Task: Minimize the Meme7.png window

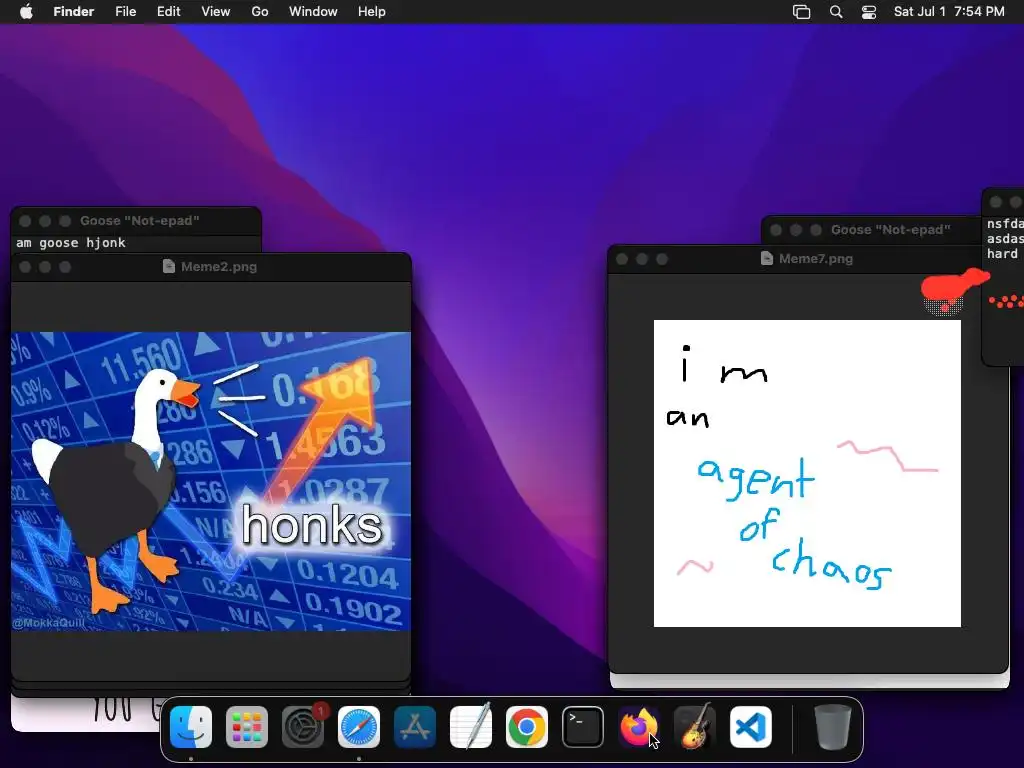Action: point(642,259)
